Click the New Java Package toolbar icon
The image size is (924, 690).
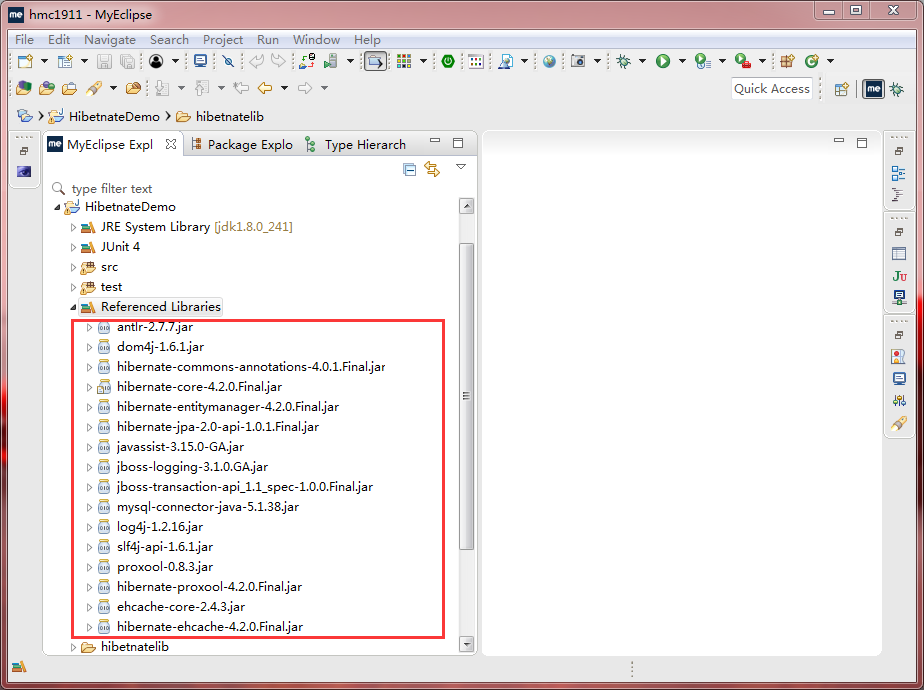point(787,61)
